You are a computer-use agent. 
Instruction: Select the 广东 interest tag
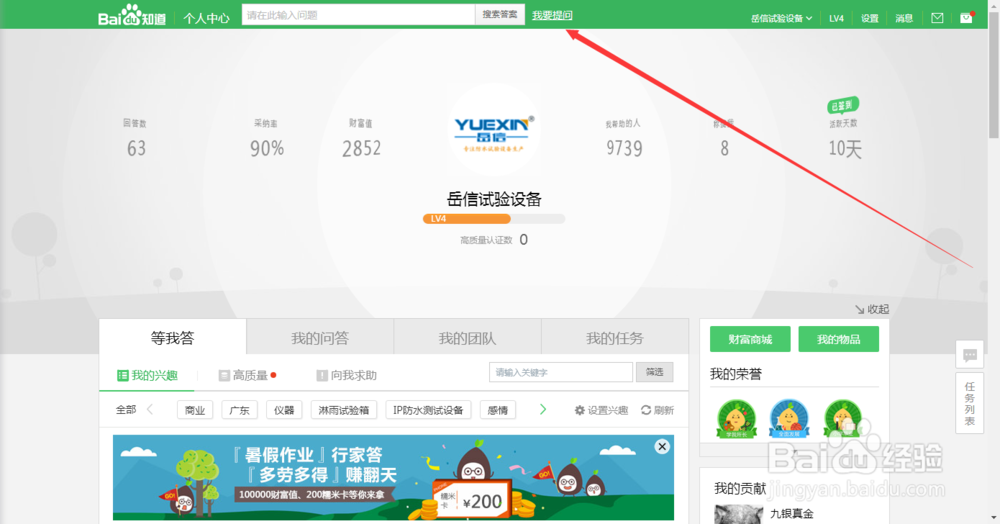point(240,410)
